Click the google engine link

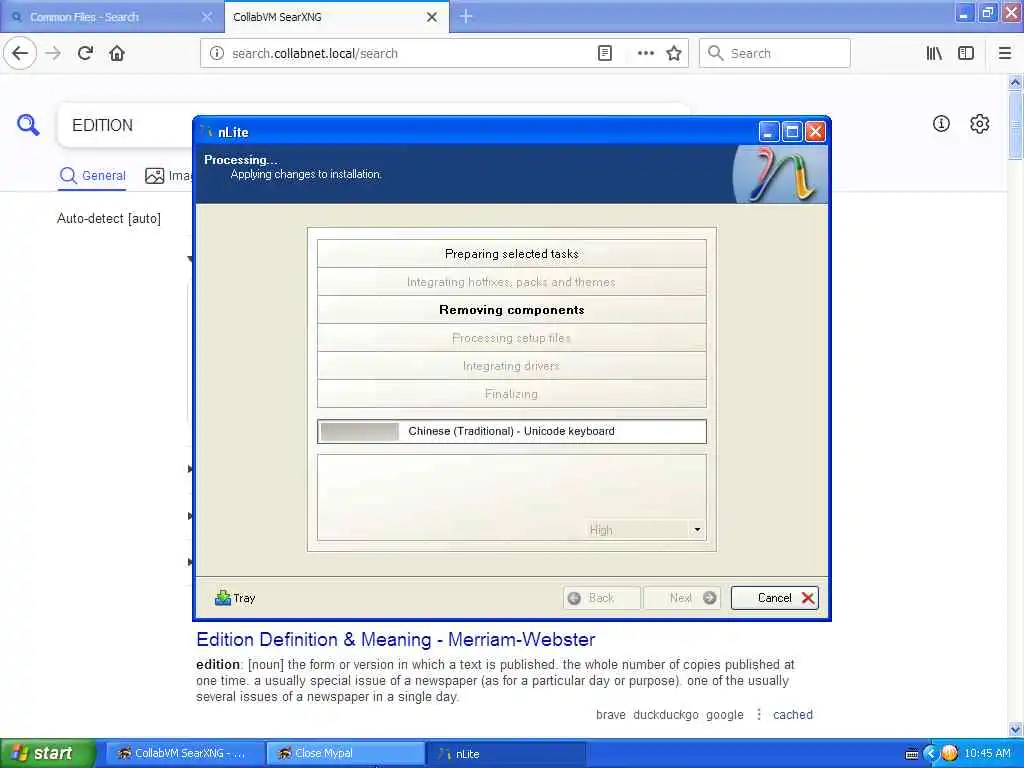pos(725,714)
